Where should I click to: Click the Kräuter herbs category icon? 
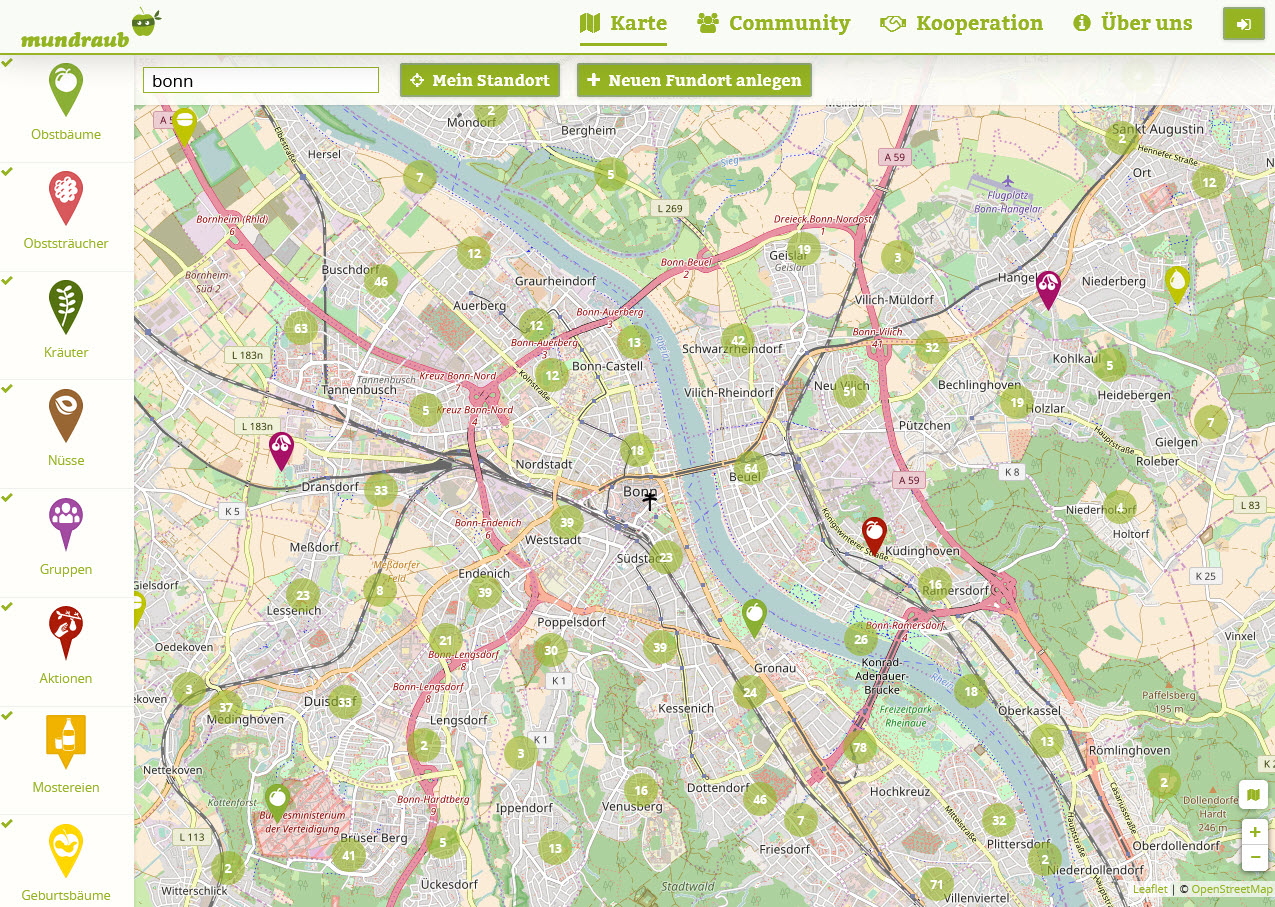66,306
